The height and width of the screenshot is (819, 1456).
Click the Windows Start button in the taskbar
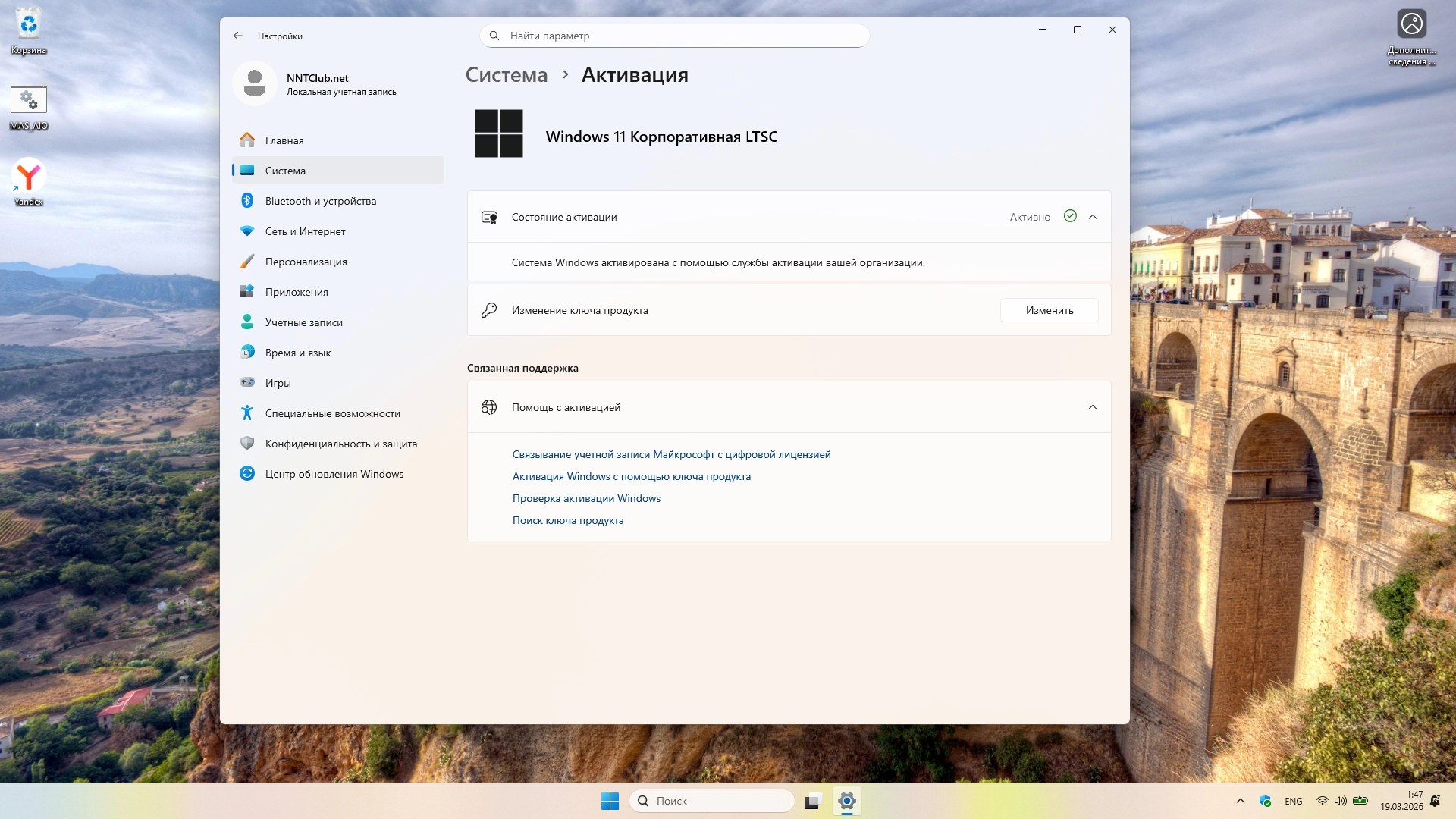tap(610, 801)
